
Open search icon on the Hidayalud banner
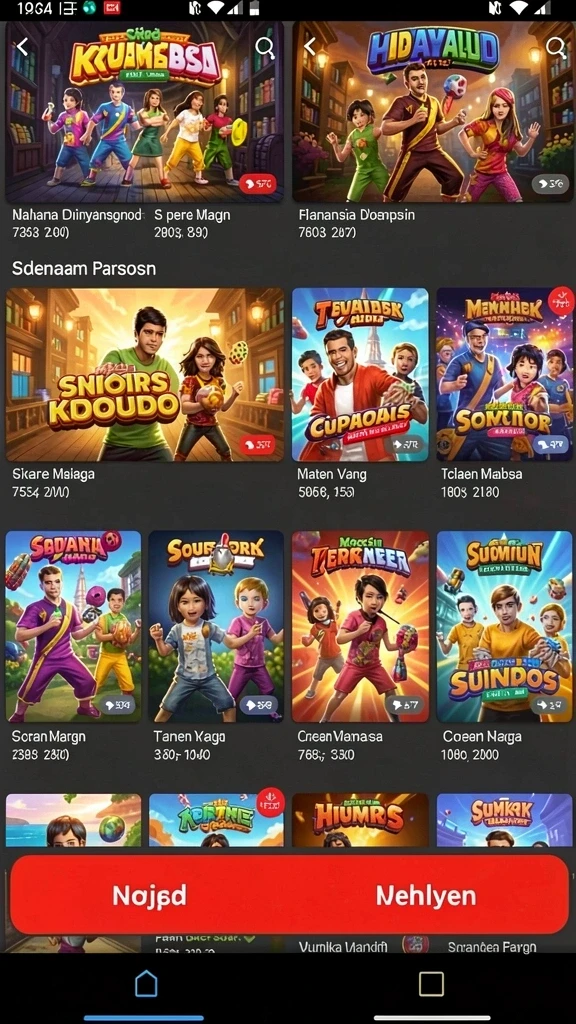pyautogui.click(x=556, y=47)
